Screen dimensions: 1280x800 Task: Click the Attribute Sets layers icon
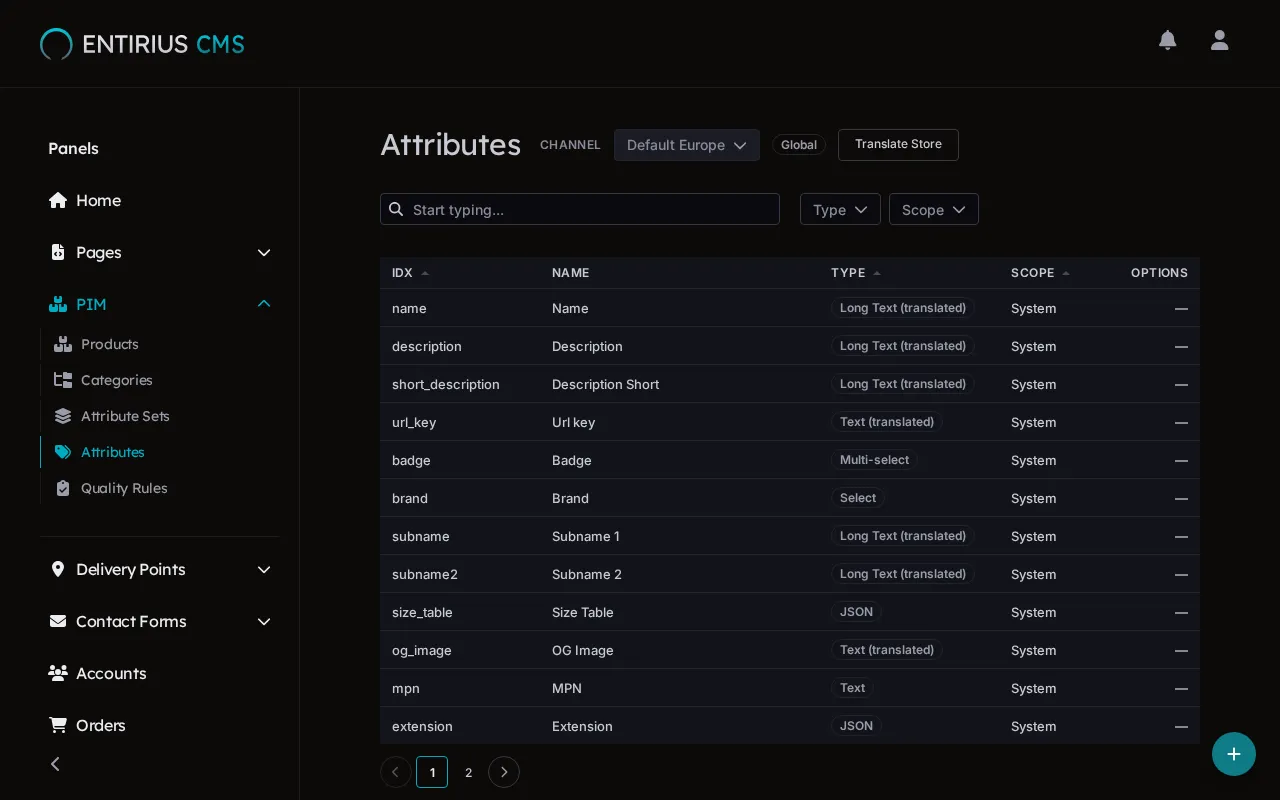(63, 416)
